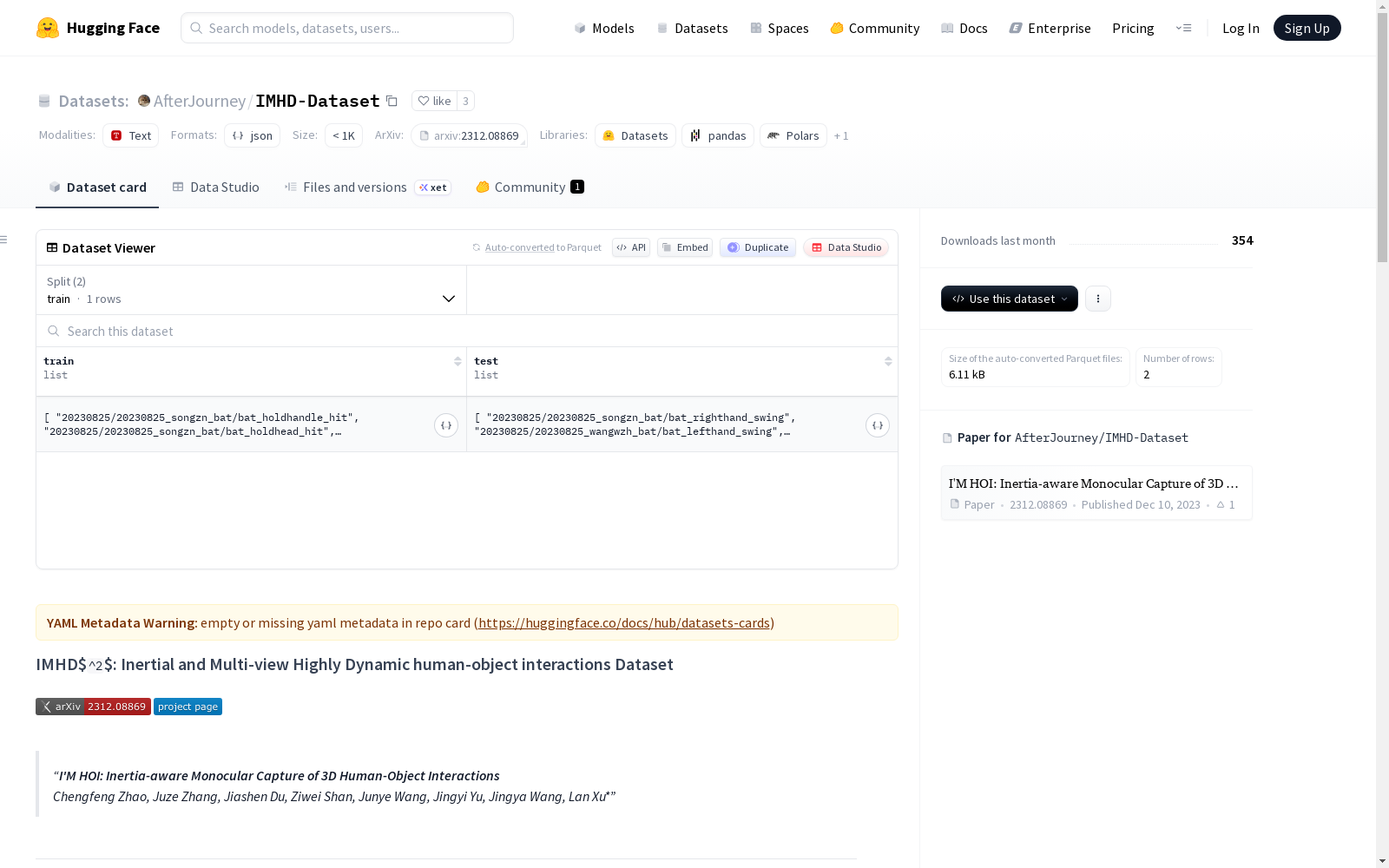Open the Pricing page
1389x868 pixels.
pyautogui.click(x=1133, y=28)
